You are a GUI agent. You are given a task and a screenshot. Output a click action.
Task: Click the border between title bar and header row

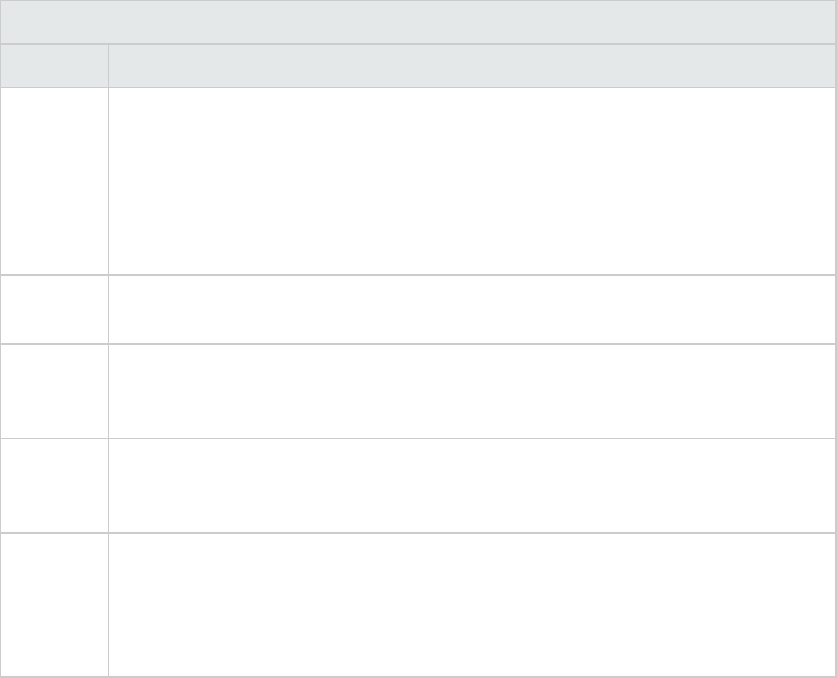point(418,44)
